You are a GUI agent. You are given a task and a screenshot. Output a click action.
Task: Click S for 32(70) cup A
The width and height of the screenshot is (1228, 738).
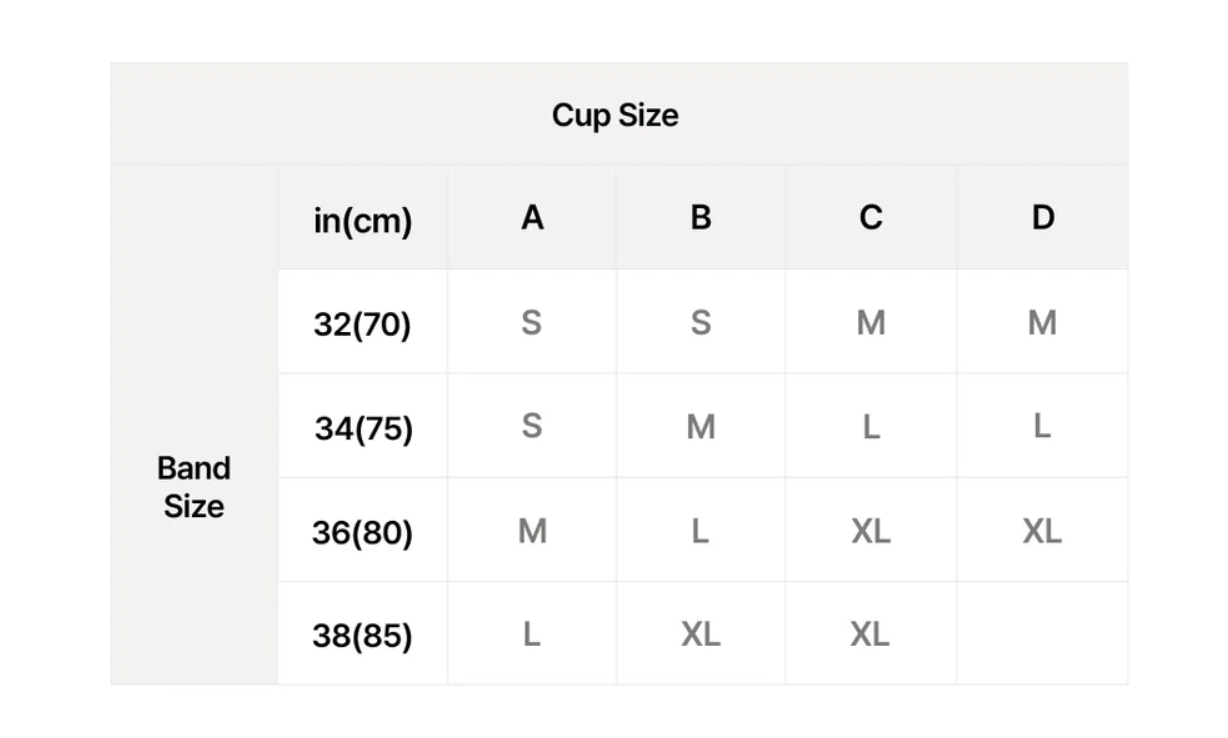click(532, 322)
